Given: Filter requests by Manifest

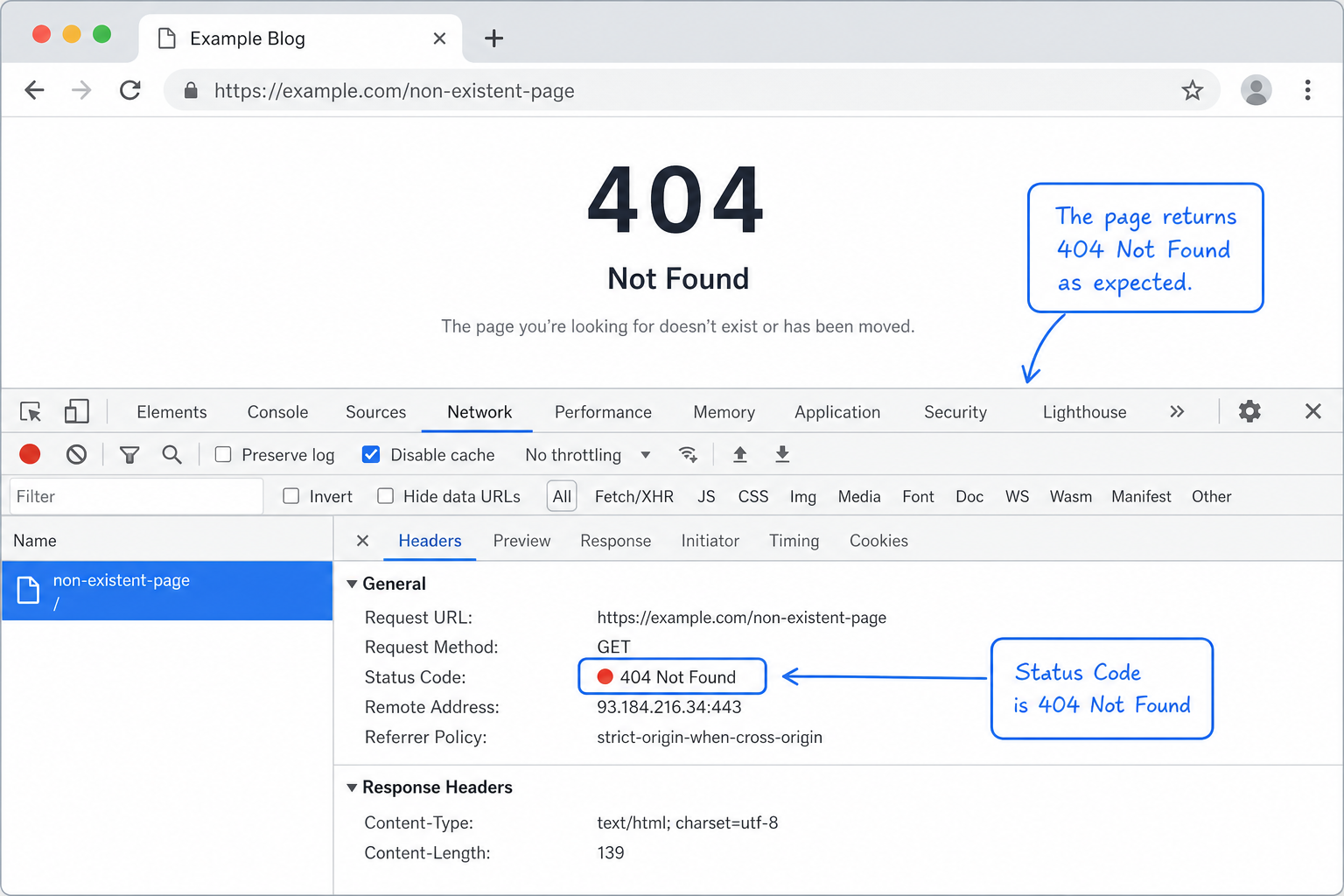Looking at the screenshot, I should coord(1141,496).
